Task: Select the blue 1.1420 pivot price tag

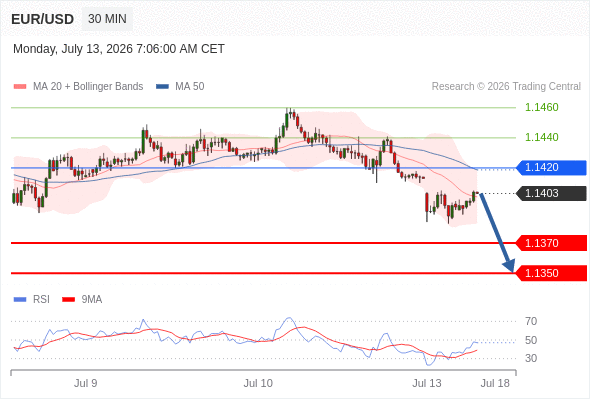Action: [x=551, y=167]
